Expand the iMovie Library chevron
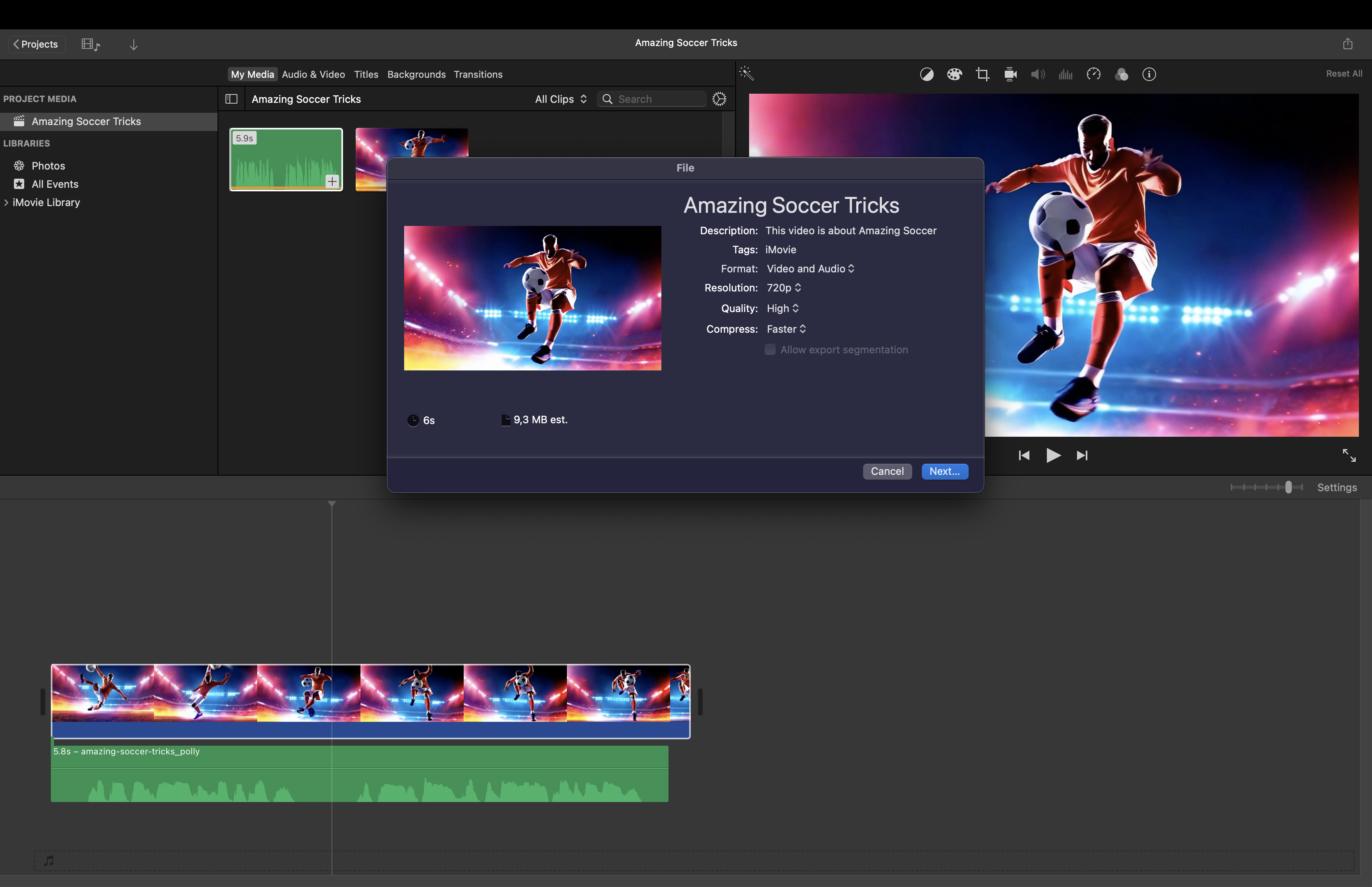Screen dimensions: 1372x887 (6, 203)
